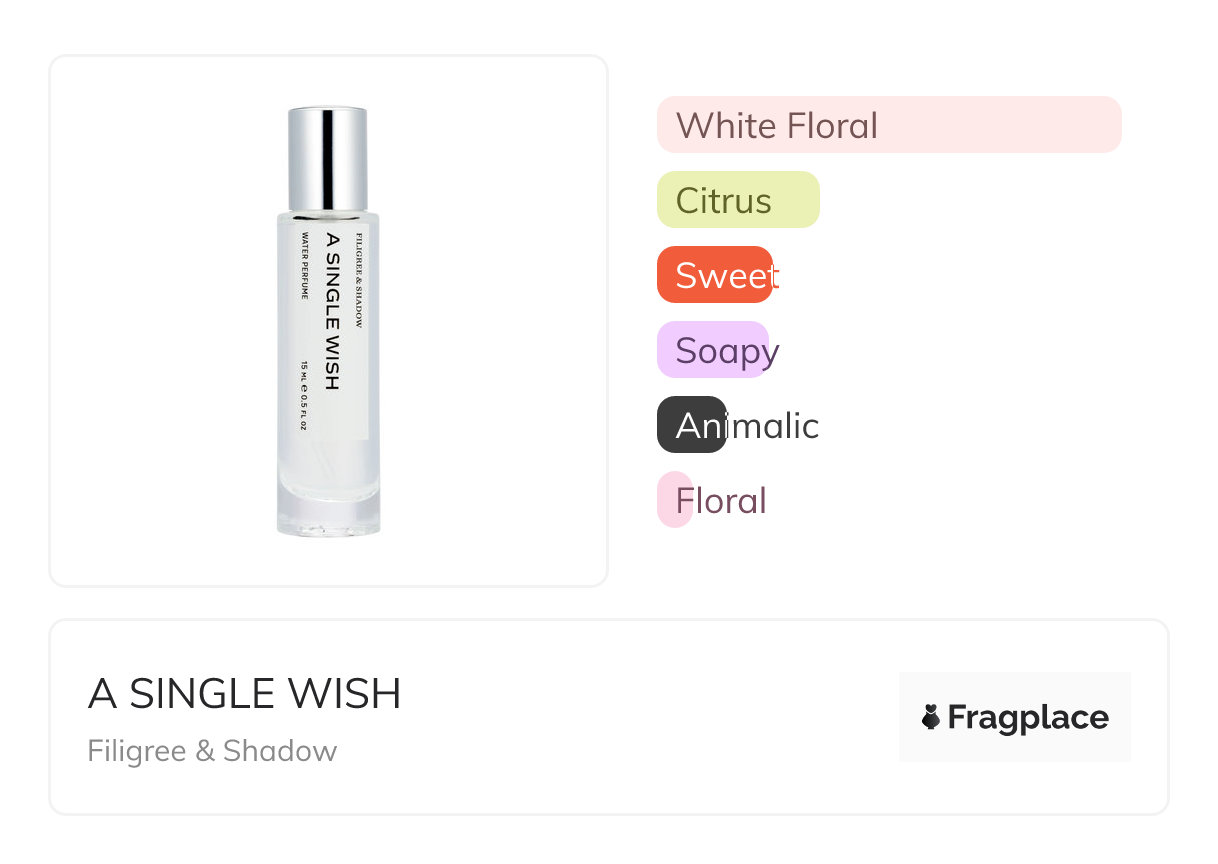Click the WATER PERFUME text on the bottle
1218x864 pixels.
(304, 267)
